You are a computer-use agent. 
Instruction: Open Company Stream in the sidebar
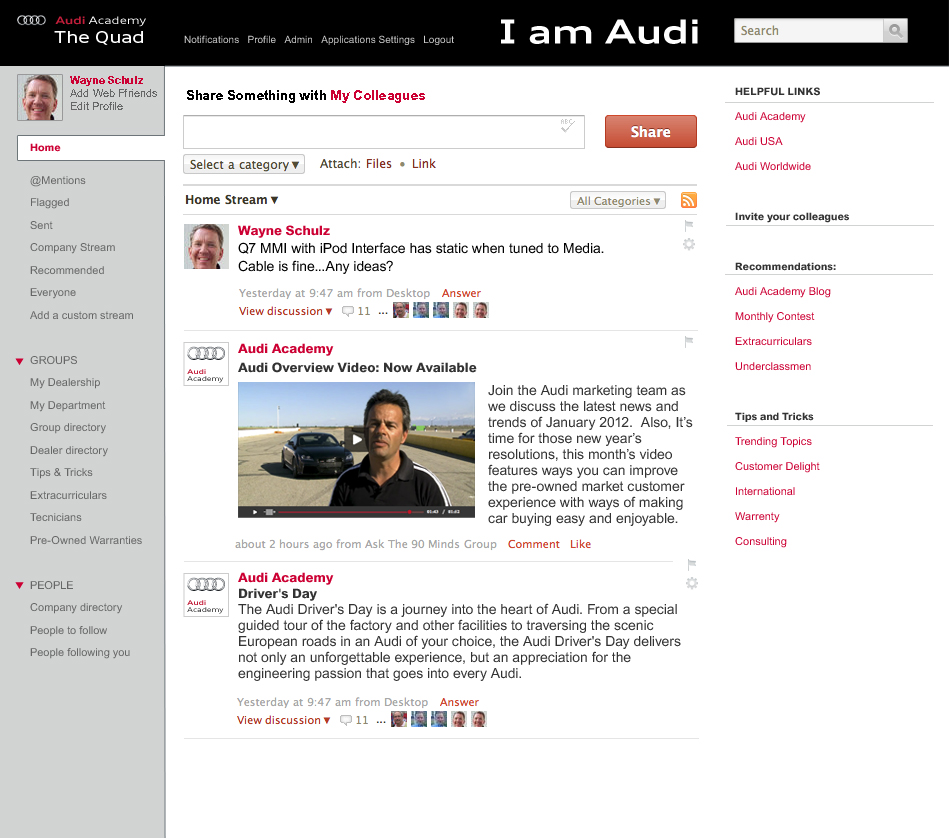click(73, 247)
